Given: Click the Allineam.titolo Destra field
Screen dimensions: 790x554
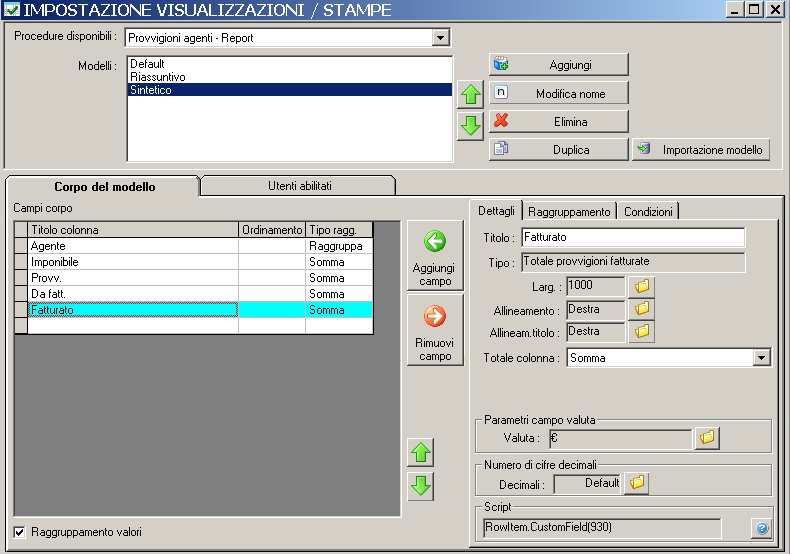Looking at the screenshot, I should [596, 331].
